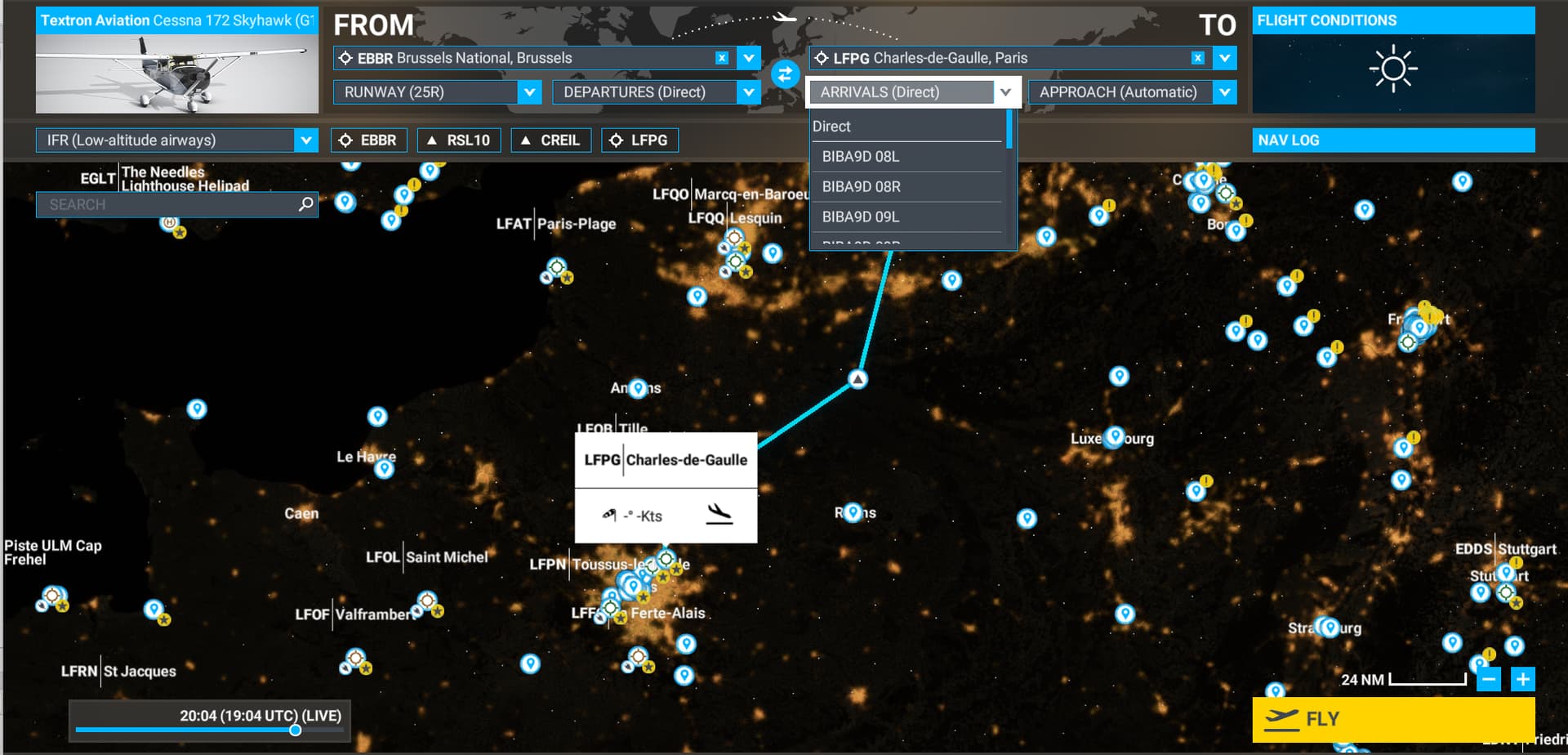Open the DEPARTURES (Direct) dropdown
The height and width of the screenshot is (755, 1568).
[748, 92]
